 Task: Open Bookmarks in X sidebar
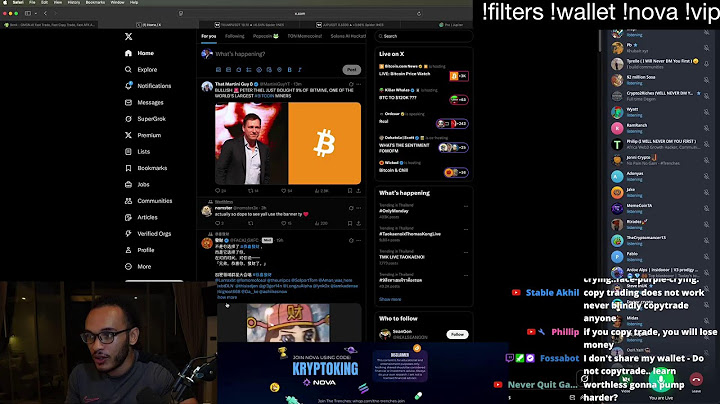point(146,168)
